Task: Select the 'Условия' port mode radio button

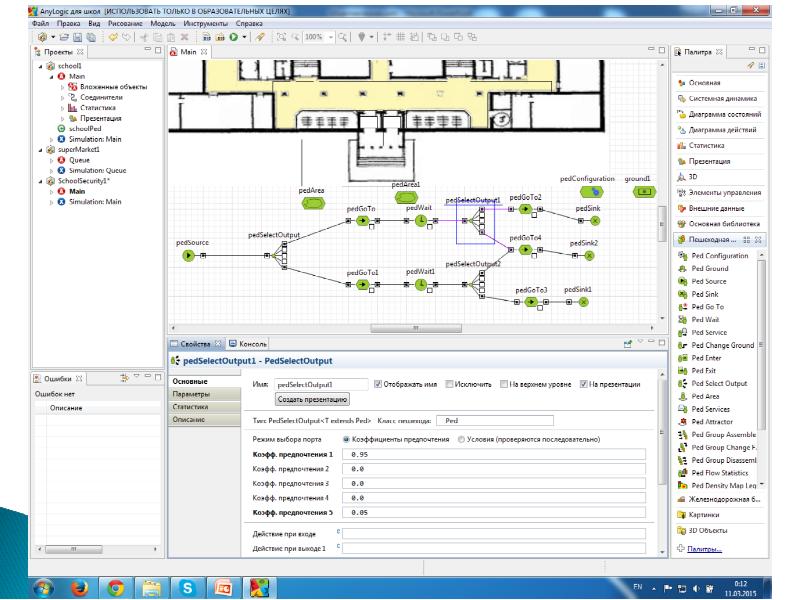Action: 461,438
